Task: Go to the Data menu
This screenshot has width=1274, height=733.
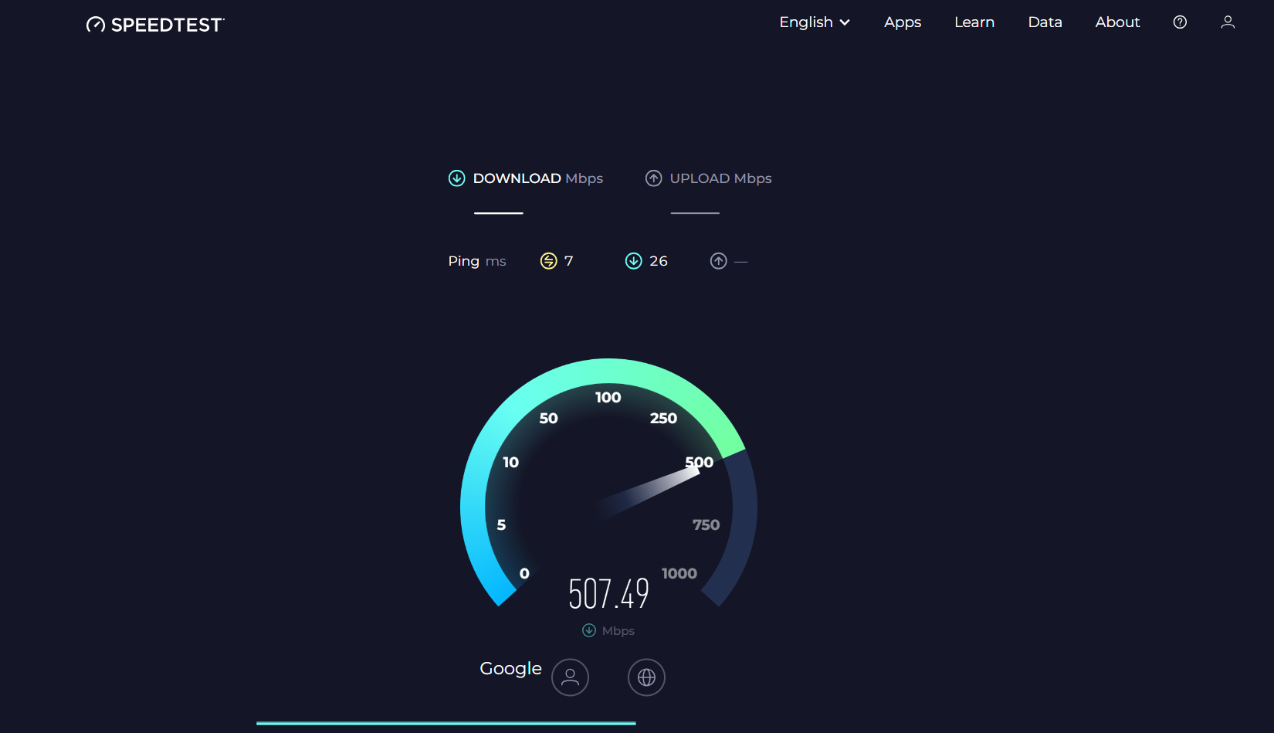Action: [x=1045, y=22]
